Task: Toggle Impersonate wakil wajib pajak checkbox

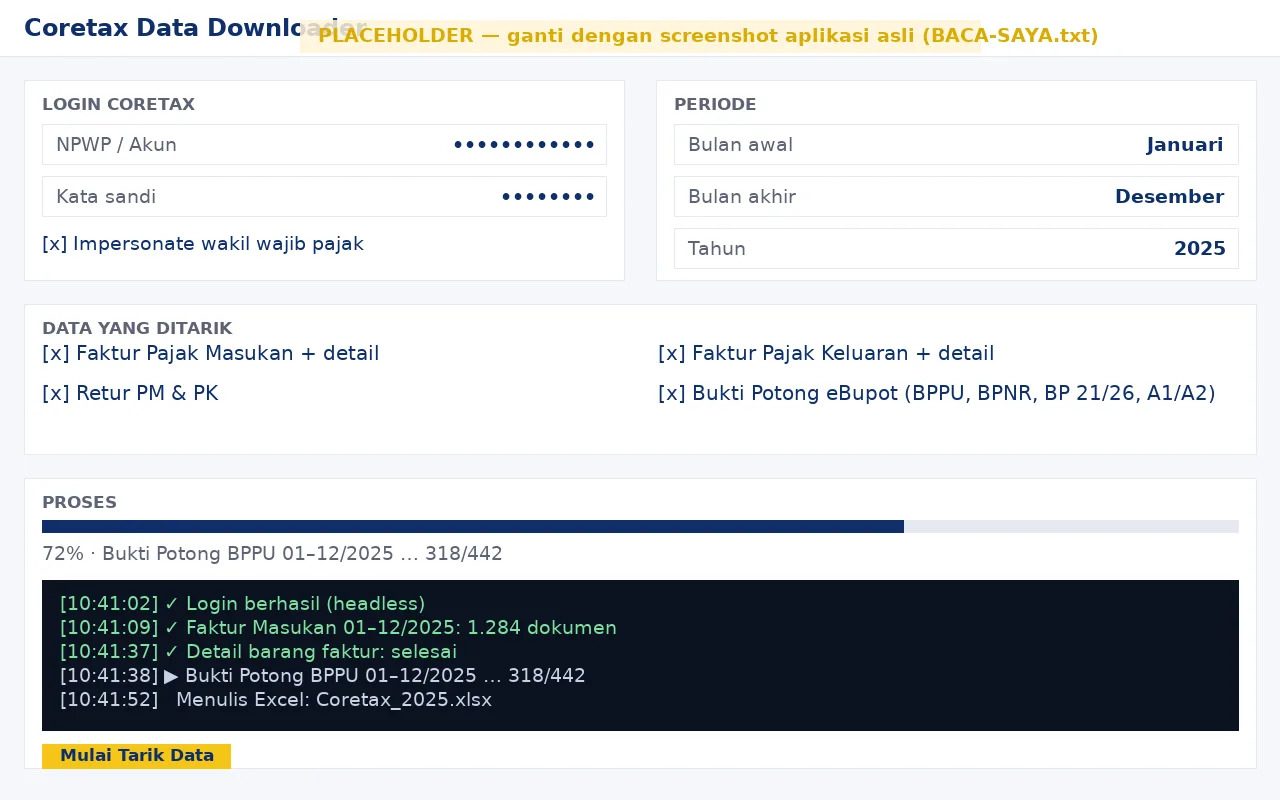Action: [203, 244]
